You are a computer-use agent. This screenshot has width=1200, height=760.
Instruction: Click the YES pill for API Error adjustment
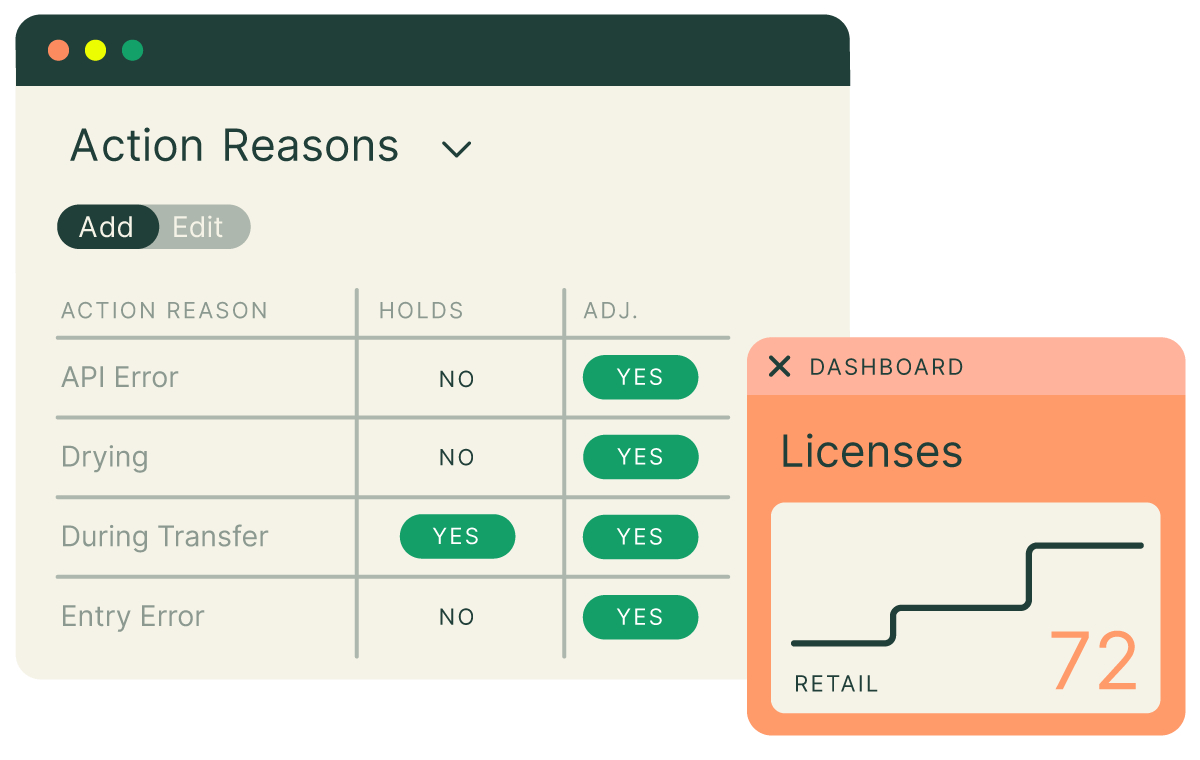coord(640,377)
